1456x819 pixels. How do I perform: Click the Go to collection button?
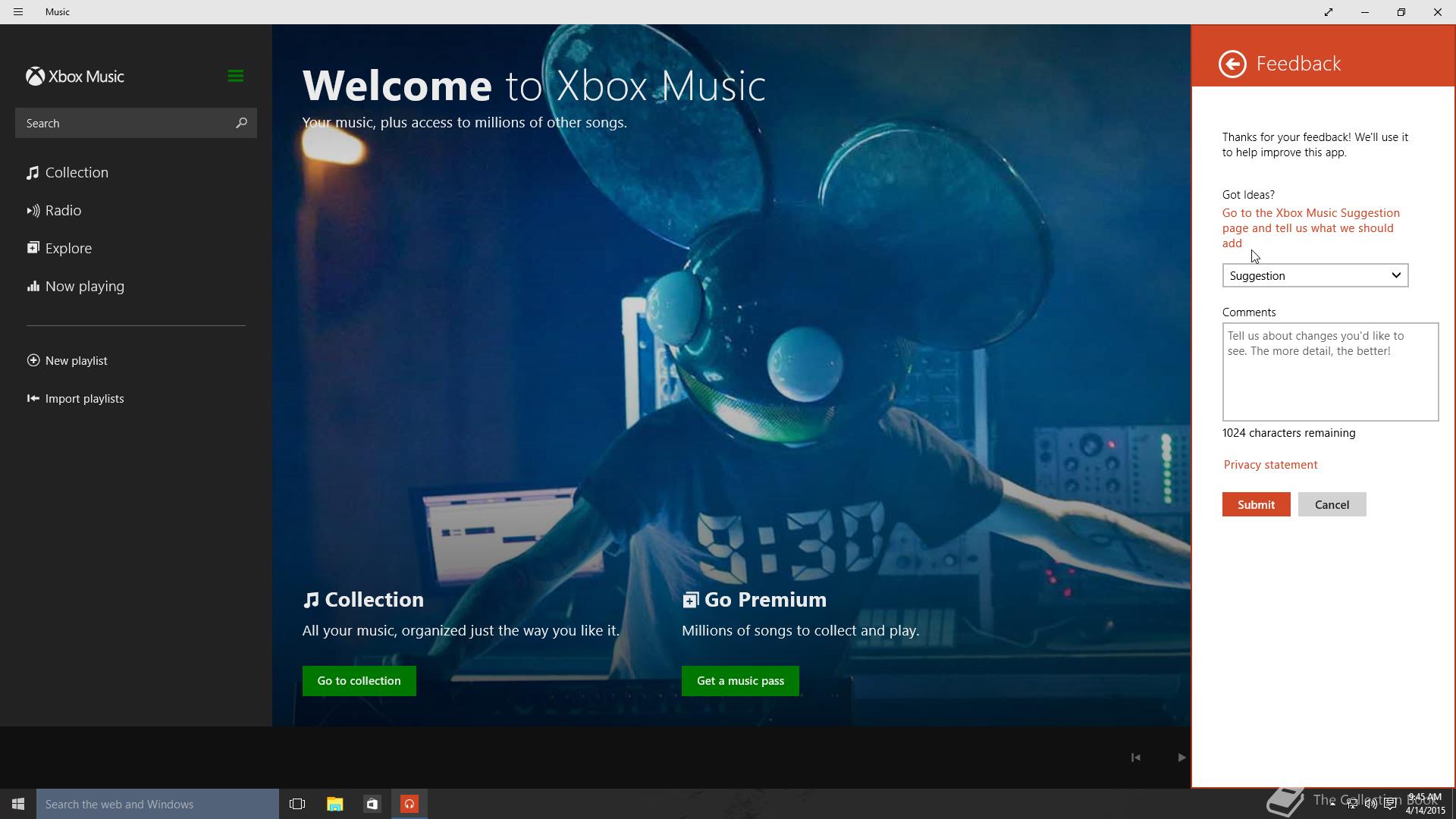coord(359,681)
